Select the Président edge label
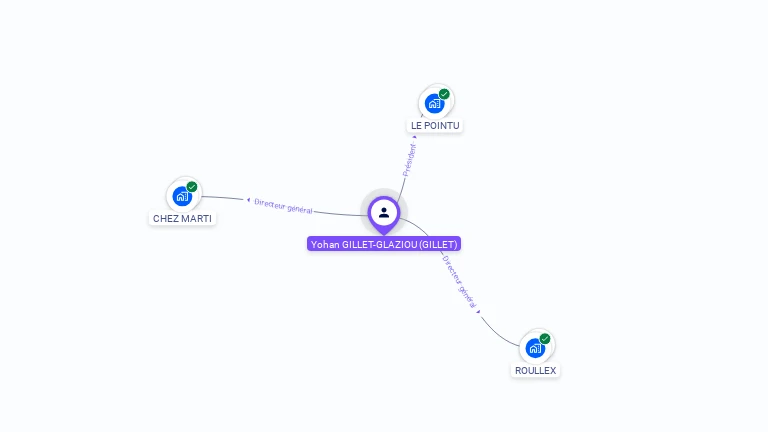The width and height of the screenshot is (768, 432). pyautogui.click(x=409, y=160)
